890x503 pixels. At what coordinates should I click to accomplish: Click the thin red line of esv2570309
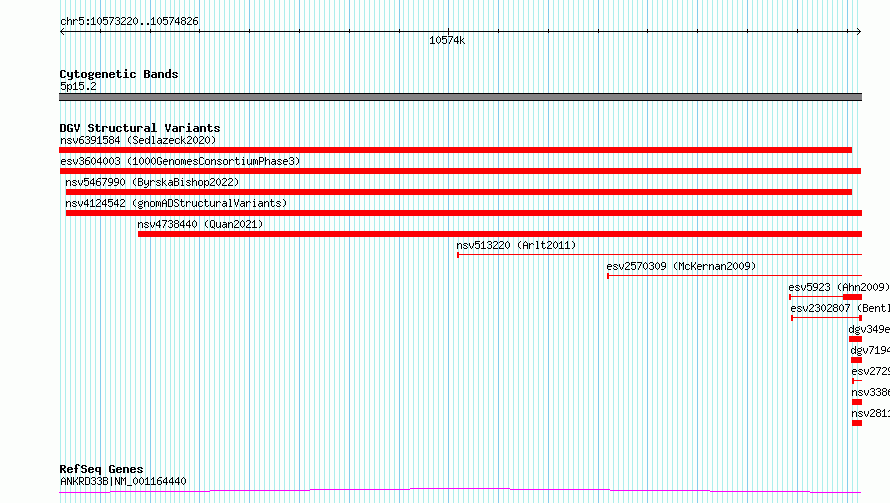(734, 276)
